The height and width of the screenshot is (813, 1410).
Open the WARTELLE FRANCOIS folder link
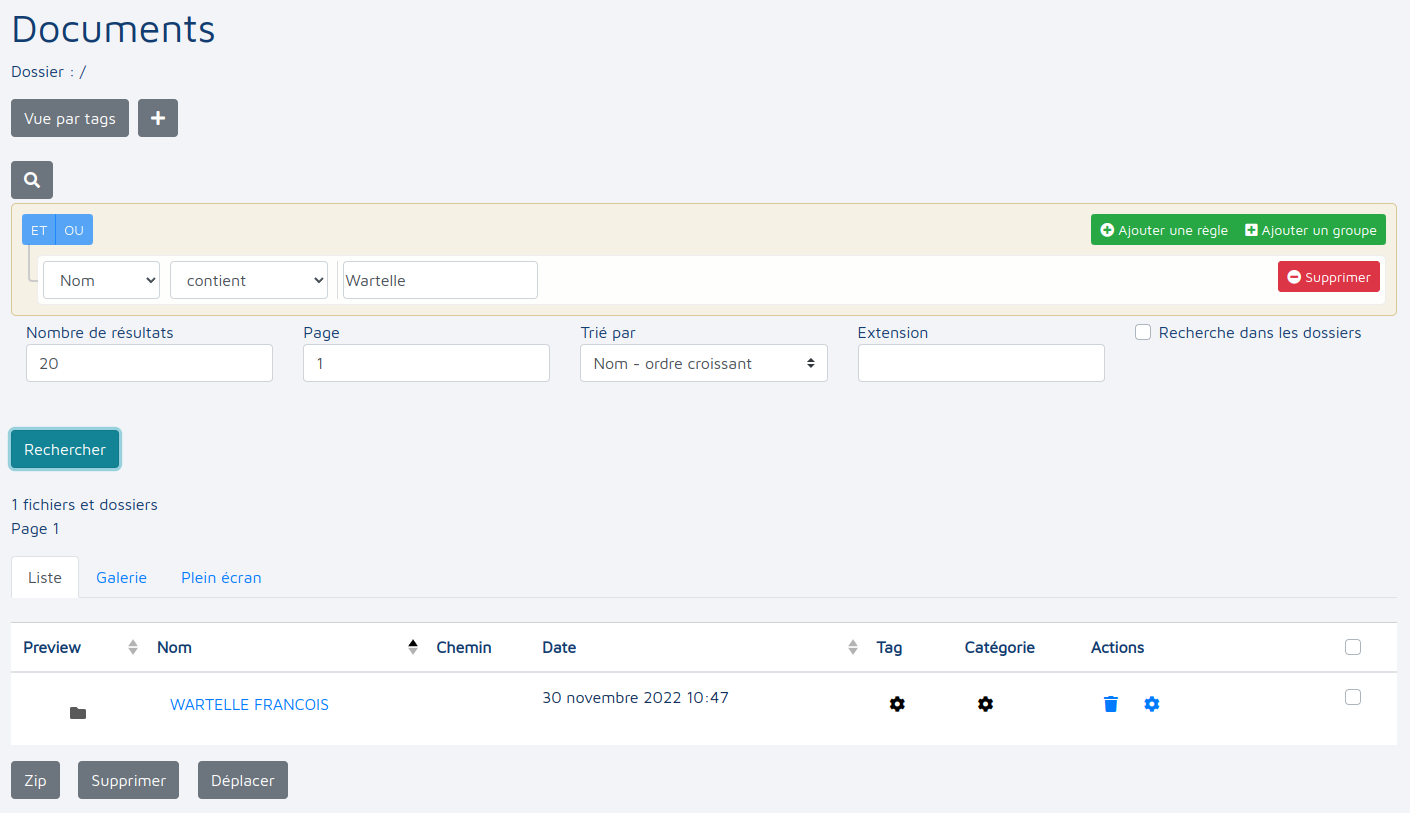click(249, 705)
